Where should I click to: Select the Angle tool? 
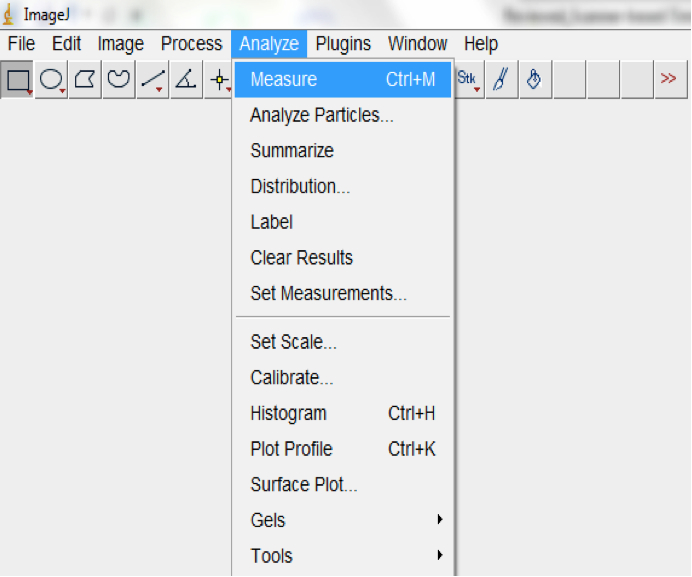[186, 79]
